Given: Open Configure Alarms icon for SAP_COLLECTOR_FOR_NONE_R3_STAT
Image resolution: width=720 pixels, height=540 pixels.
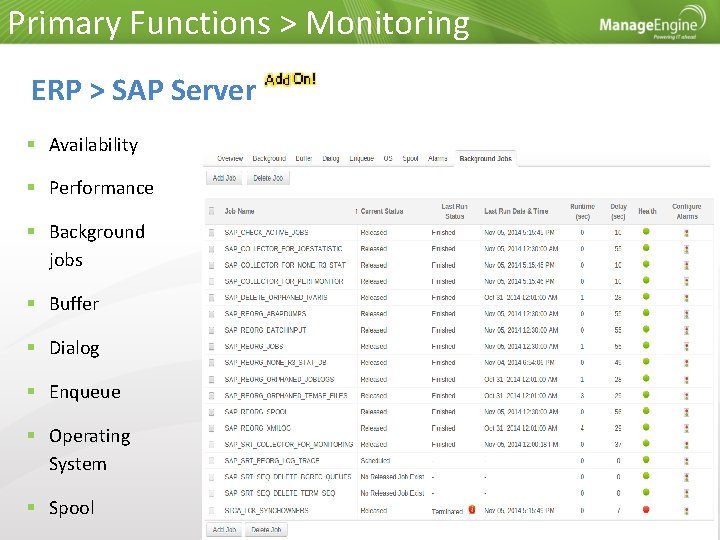Looking at the screenshot, I should coord(686,265).
